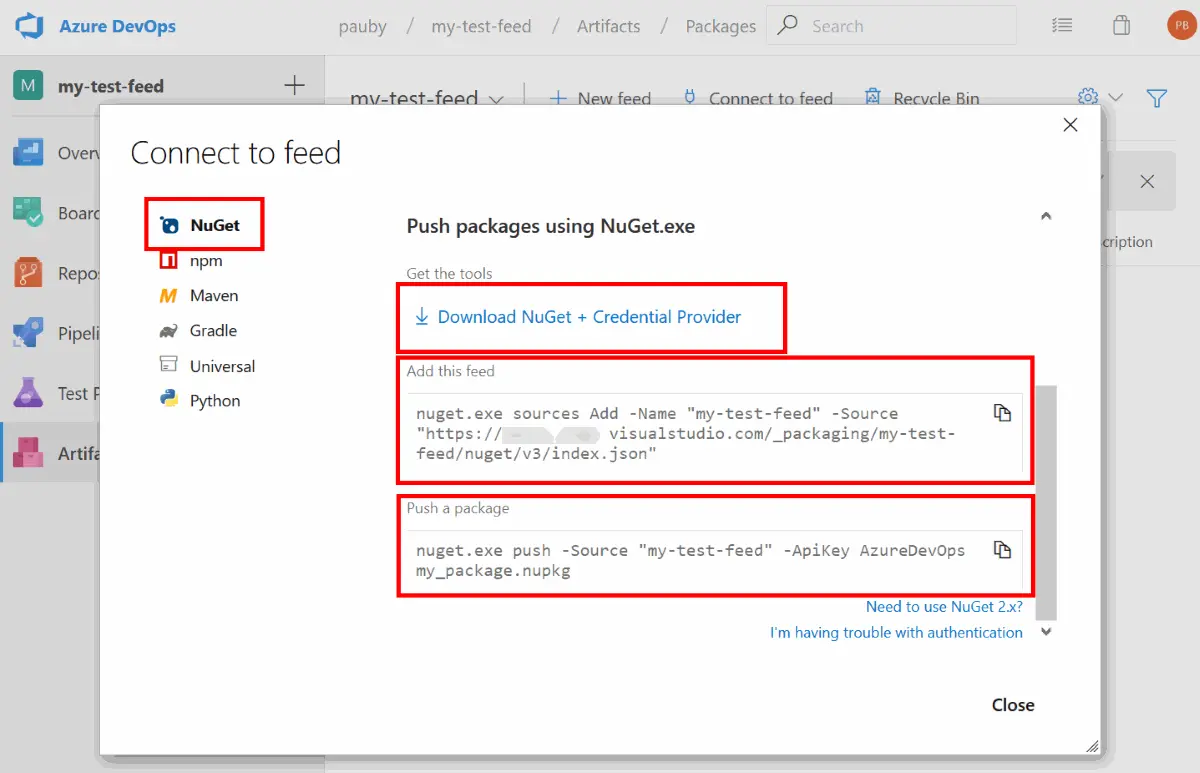Click the scrollbar down arrow in dialog

(x=1046, y=632)
